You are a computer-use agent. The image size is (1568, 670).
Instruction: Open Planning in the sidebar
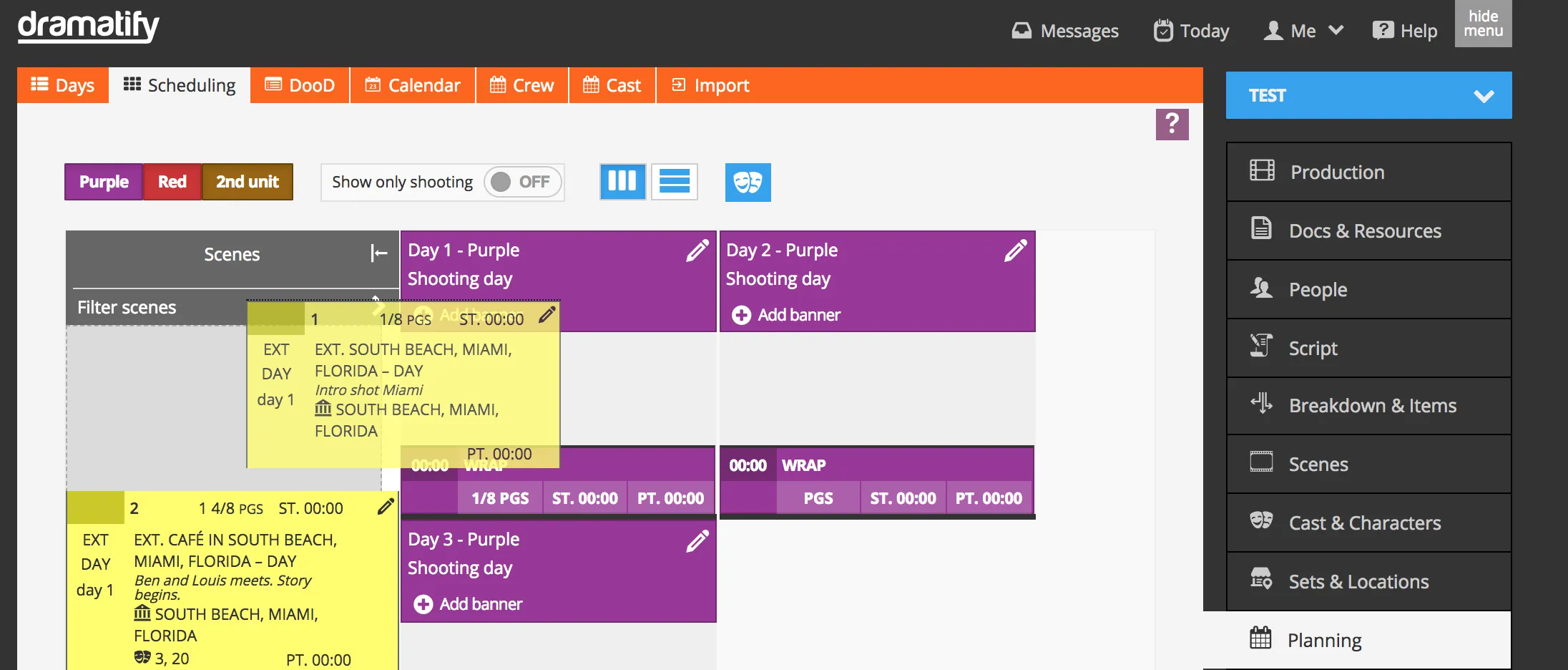1357,640
